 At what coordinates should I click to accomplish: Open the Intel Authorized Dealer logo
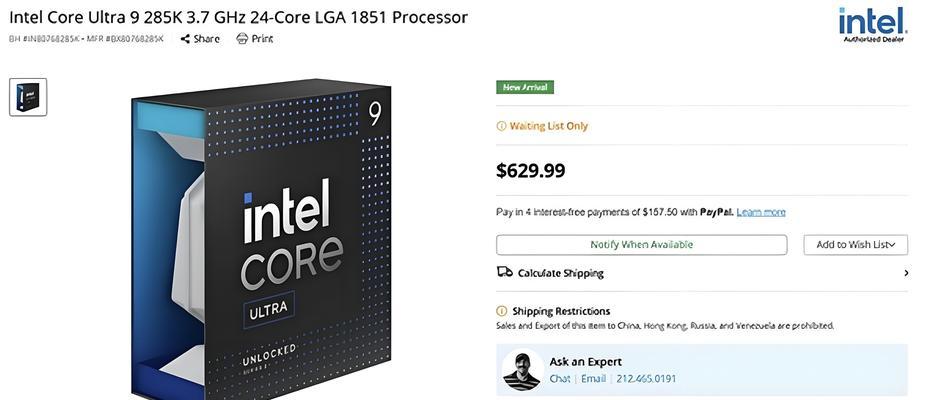point(873,24)
